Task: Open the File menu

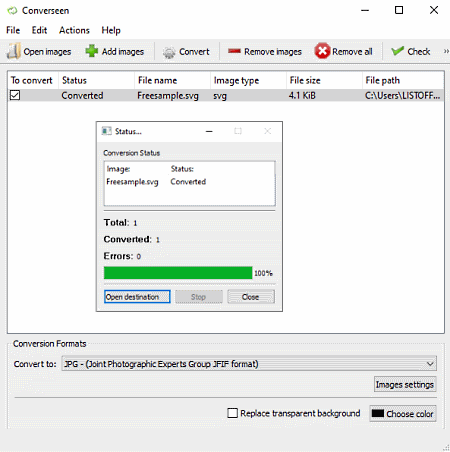Action: [x=13, y=30]
